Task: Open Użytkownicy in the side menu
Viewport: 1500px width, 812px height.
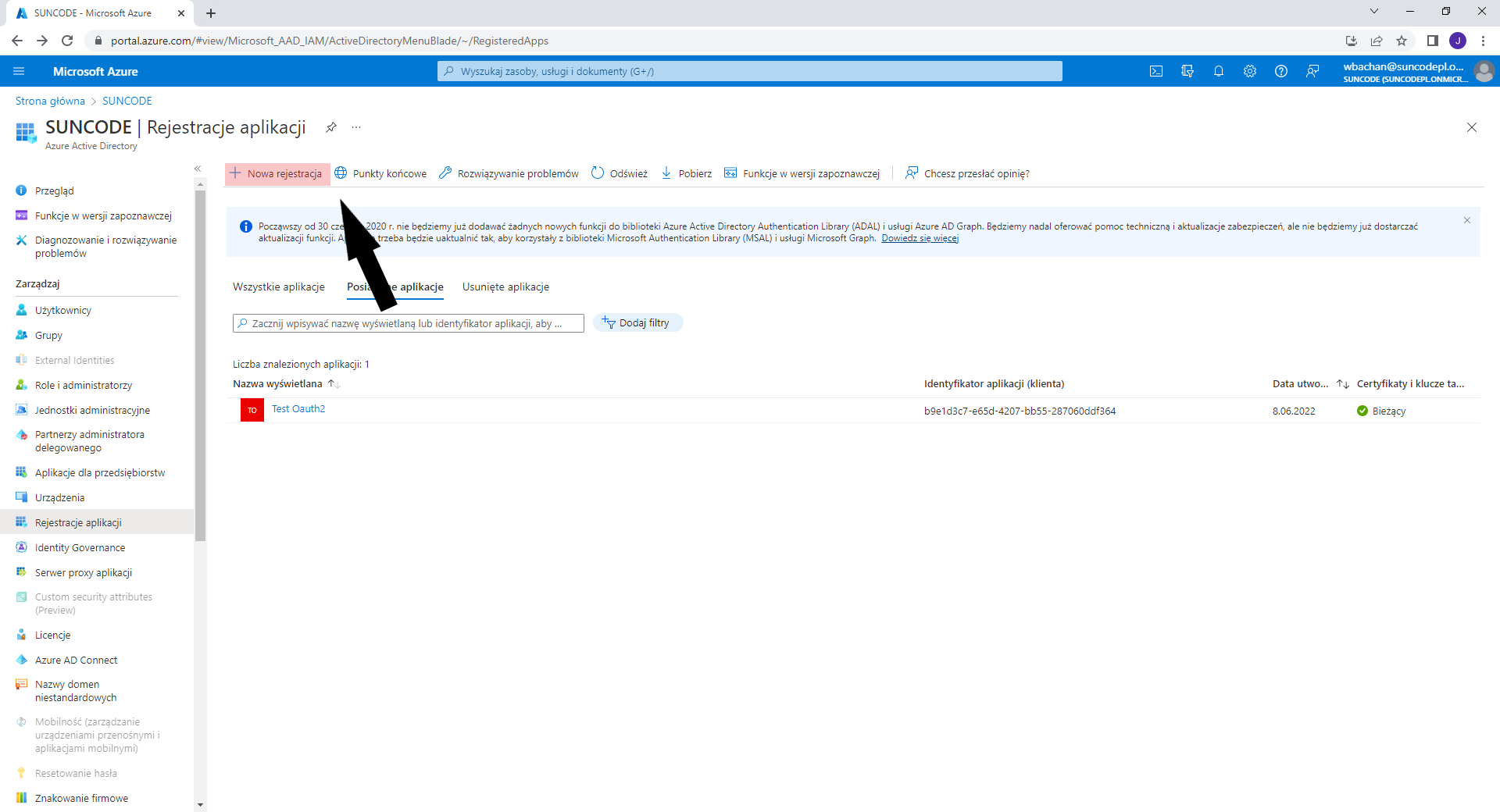Action: point(63,310)
